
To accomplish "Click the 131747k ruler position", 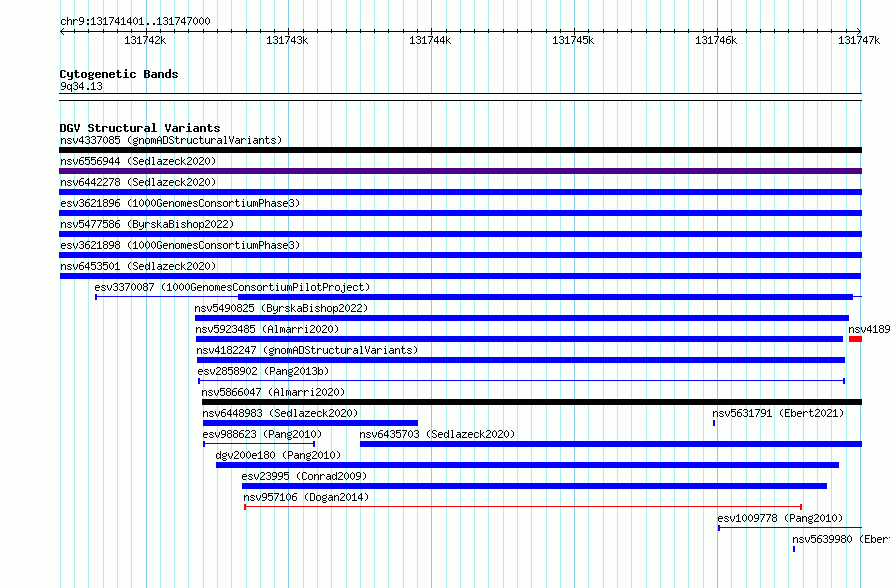I will pos(859,40).
